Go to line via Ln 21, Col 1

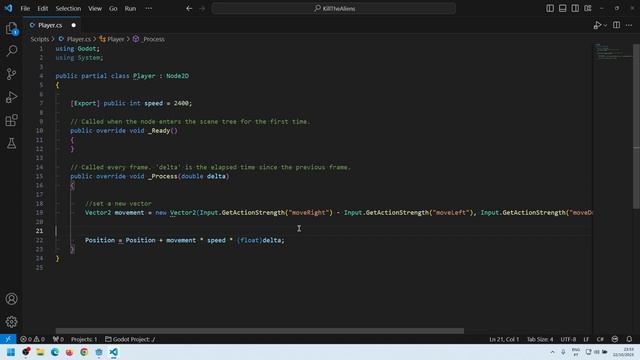coord(504,339)
